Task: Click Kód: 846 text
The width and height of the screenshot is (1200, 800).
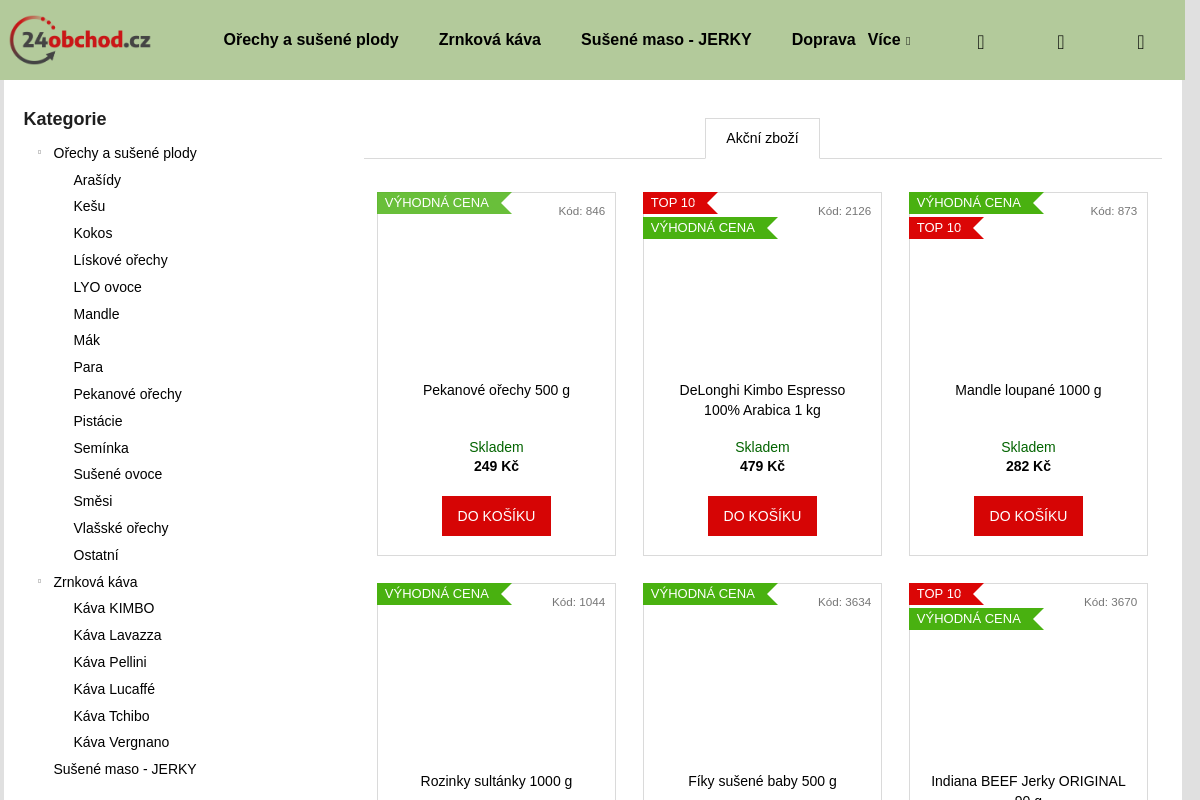Action: click(582, 211)
